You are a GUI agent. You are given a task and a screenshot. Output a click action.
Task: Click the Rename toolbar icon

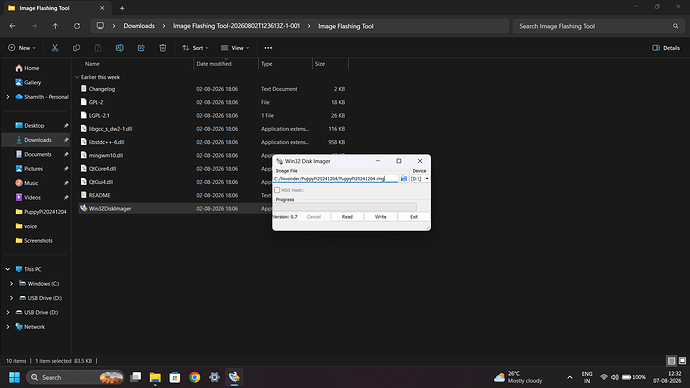click(119, 48)
